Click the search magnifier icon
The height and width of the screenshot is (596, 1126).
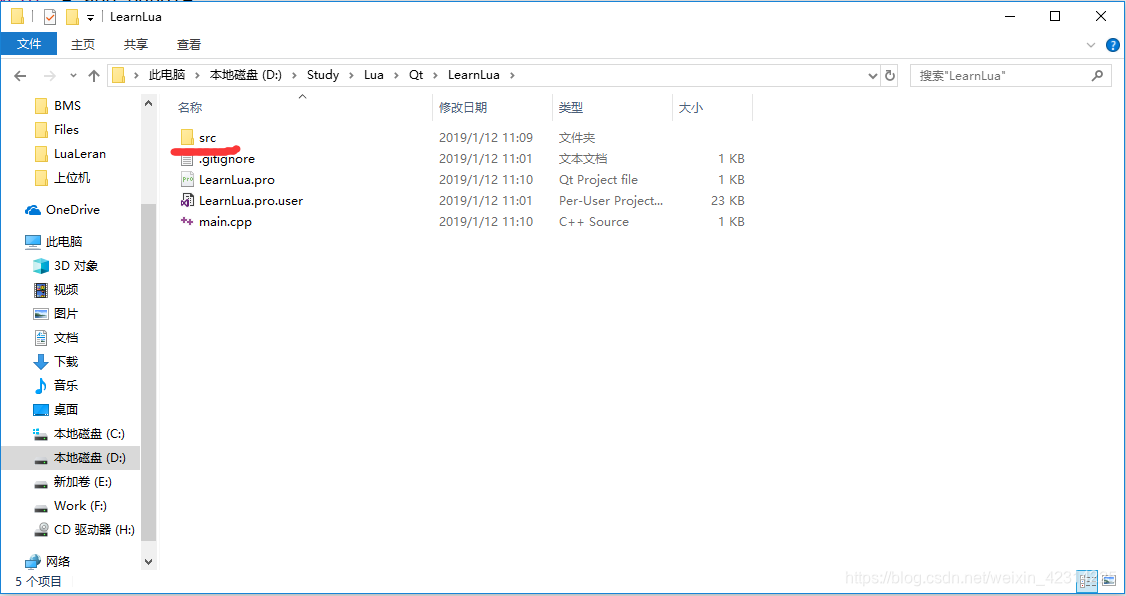[x=1097, y=75]
